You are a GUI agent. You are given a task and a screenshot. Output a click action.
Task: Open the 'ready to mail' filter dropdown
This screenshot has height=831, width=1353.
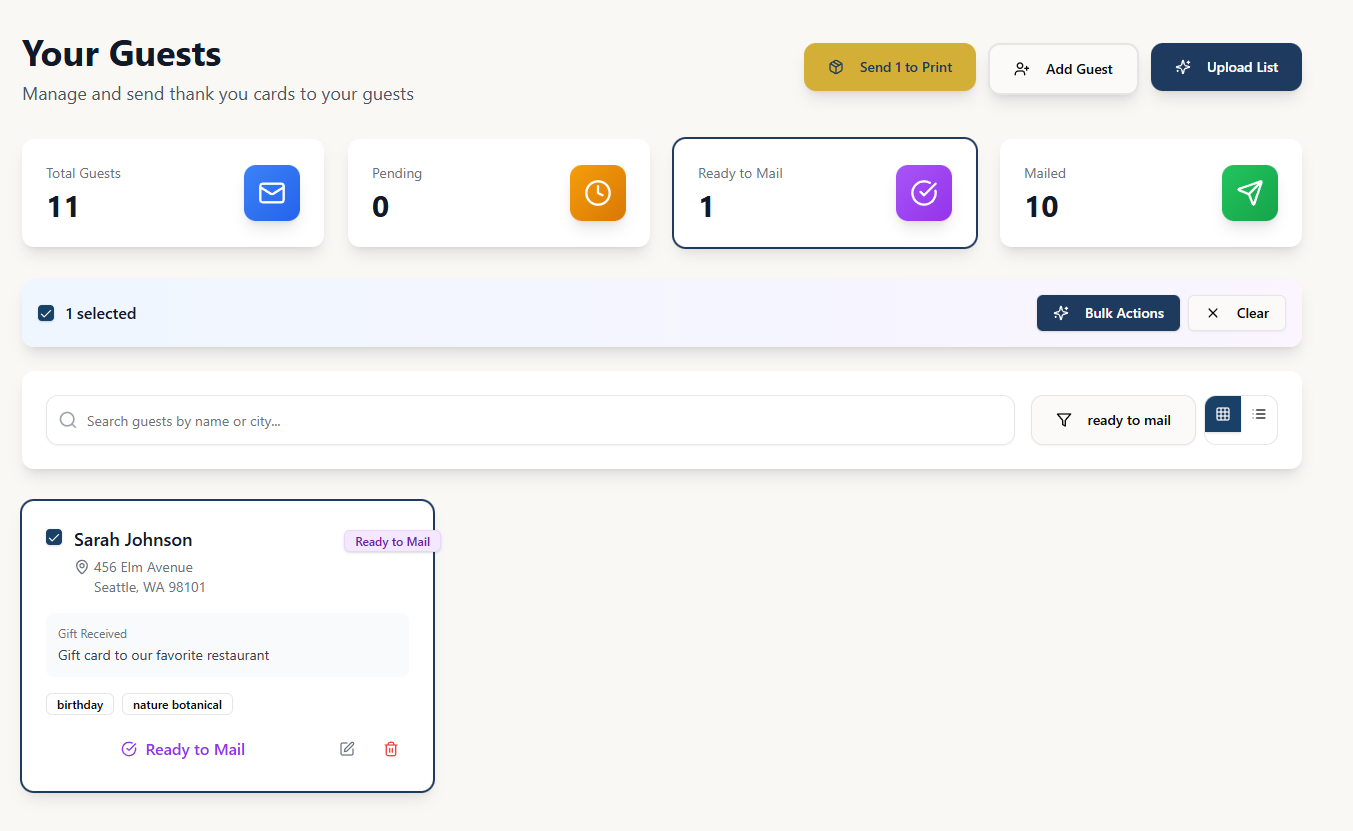pyautogui.click(x=1113, y=420)
